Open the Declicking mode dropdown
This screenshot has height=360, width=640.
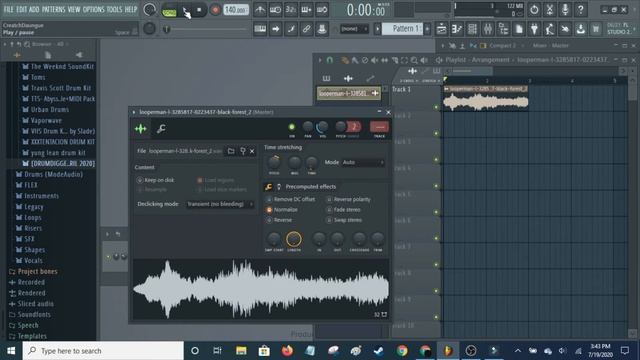(x=220, y=204)
